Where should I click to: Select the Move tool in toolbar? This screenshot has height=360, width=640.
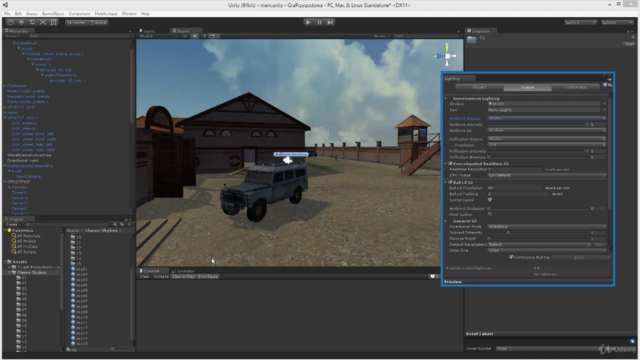(x=22, y=22)
